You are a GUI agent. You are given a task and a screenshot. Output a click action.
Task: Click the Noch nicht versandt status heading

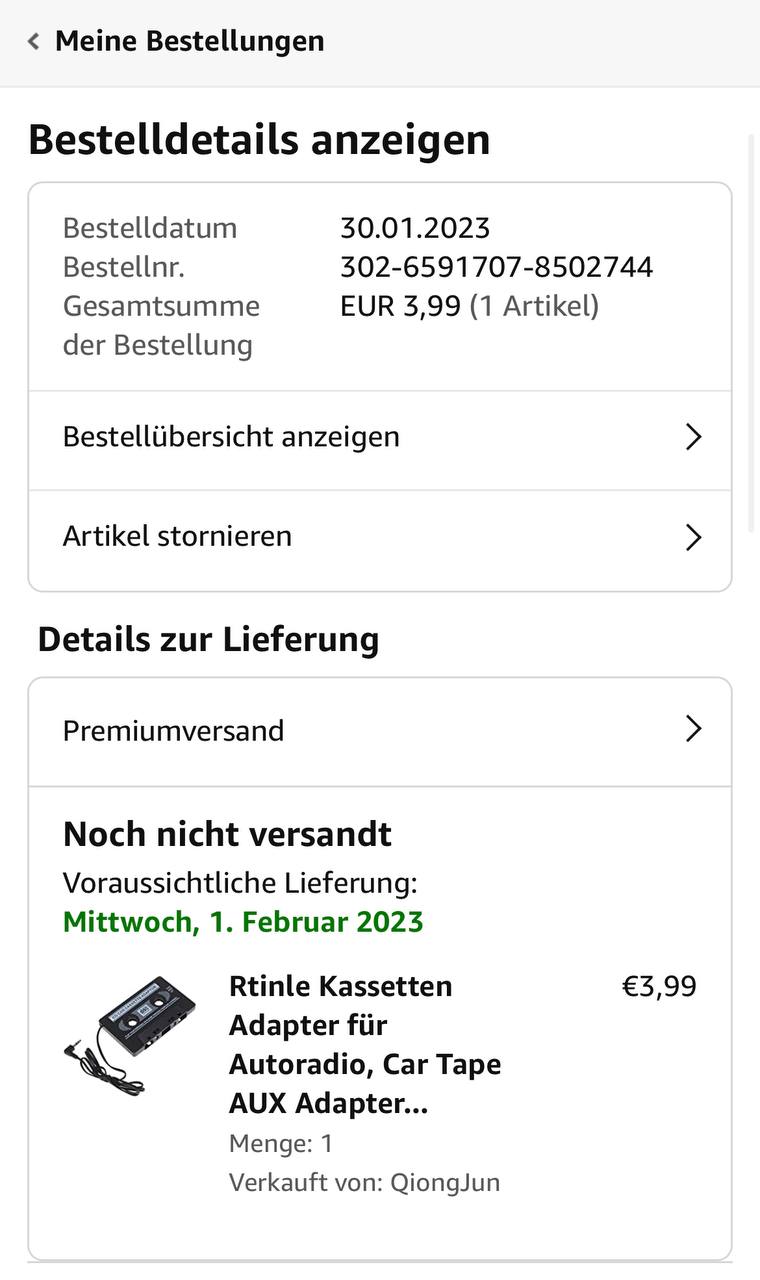pyautogui.click(x=227, y=835)
